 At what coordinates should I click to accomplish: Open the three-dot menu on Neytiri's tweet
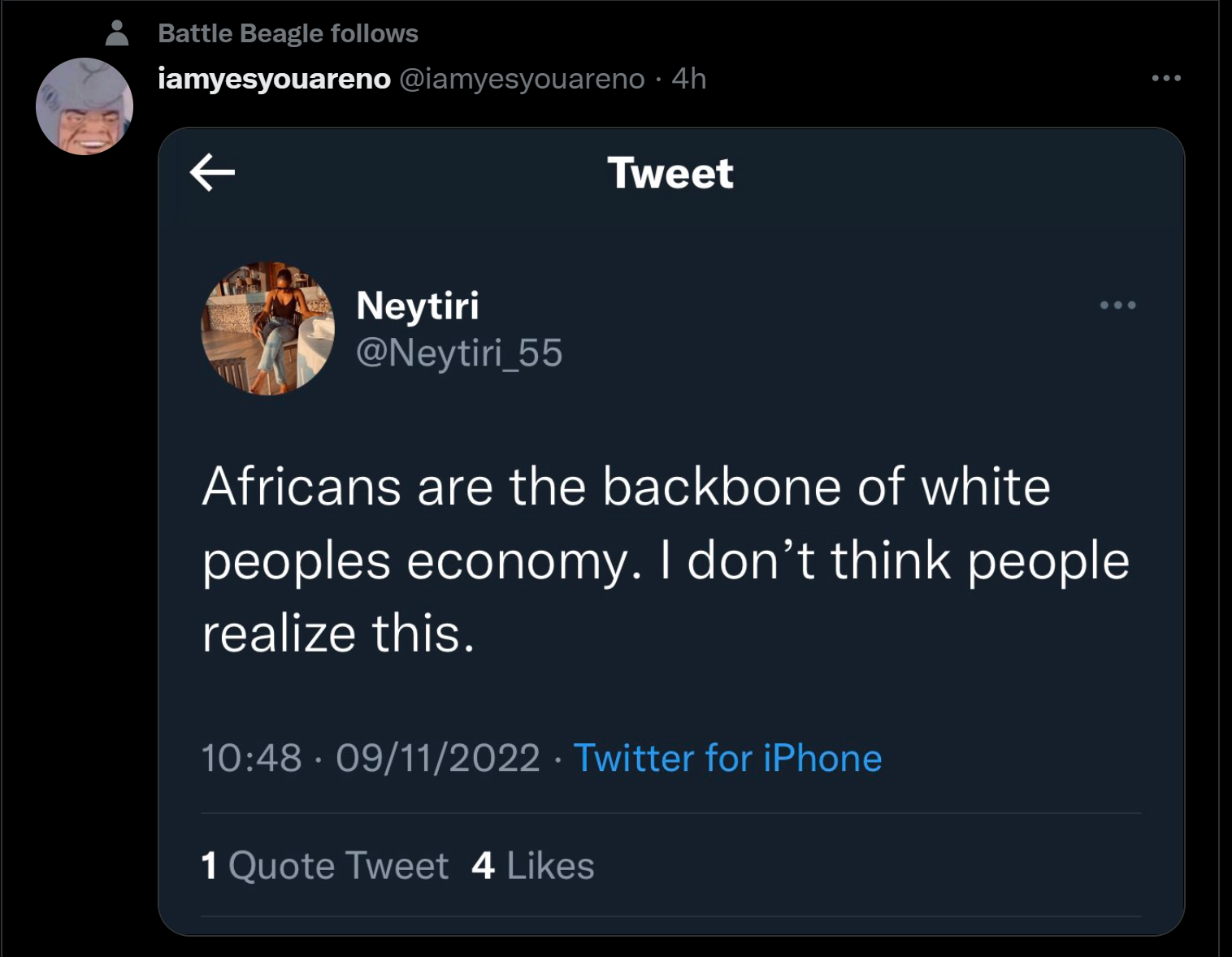[1117, 305]
